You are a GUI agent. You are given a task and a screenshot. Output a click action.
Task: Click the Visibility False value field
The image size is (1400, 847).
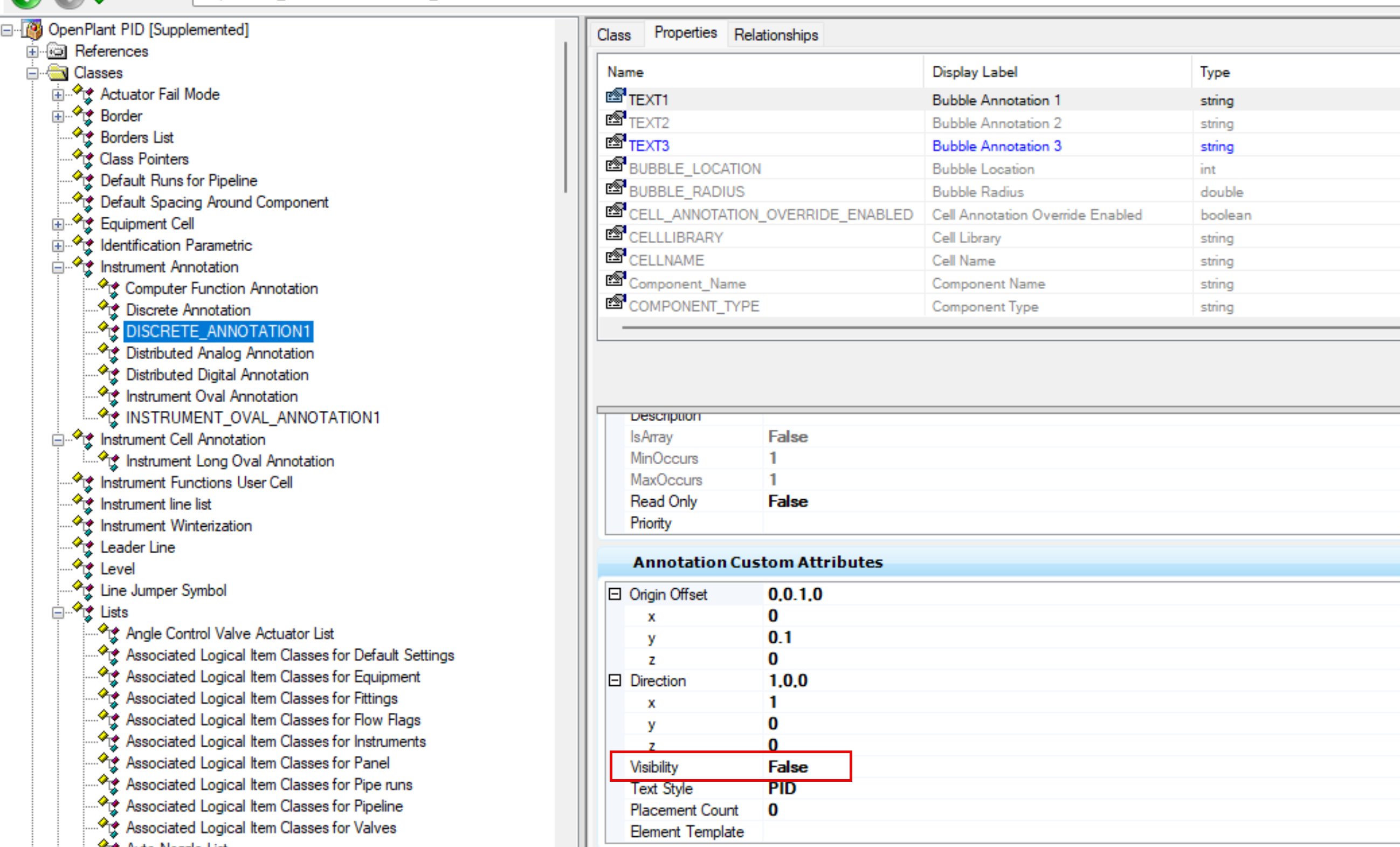pyautogui.click(x=788, y=767)
